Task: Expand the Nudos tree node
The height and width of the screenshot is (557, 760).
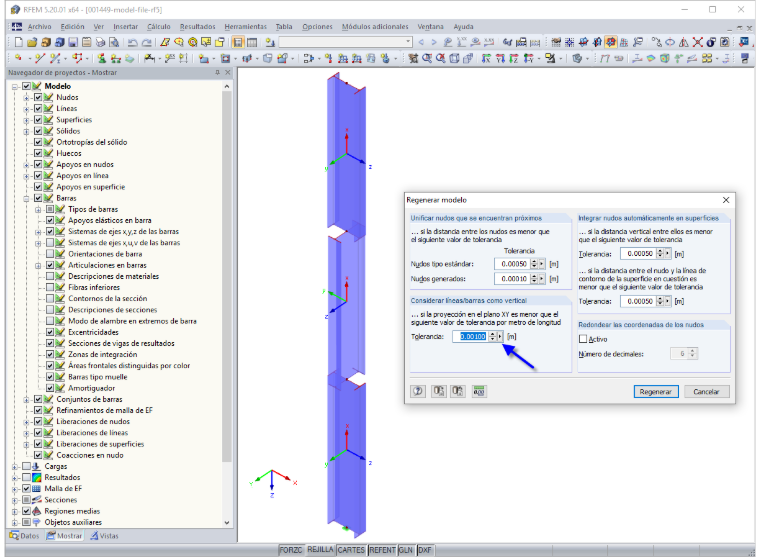Action: click(x=27, y=97)
